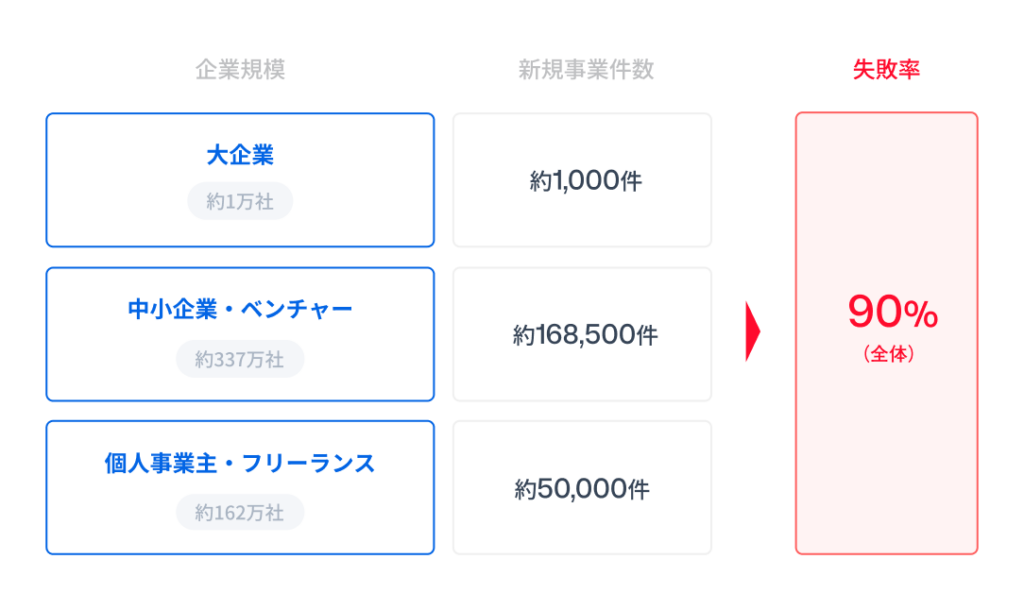
Task: Select the 大企業 box
Action: 240,180
